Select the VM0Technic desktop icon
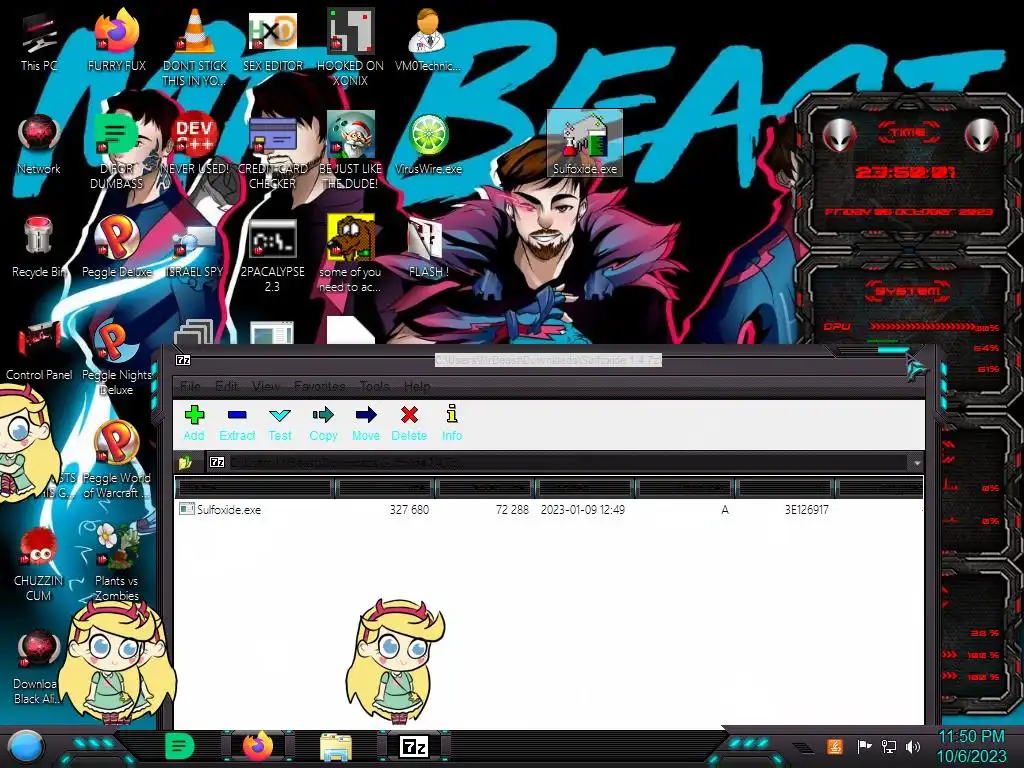Screen dimensions: 1024x768 pyautogui.click(x=428, y=40)
